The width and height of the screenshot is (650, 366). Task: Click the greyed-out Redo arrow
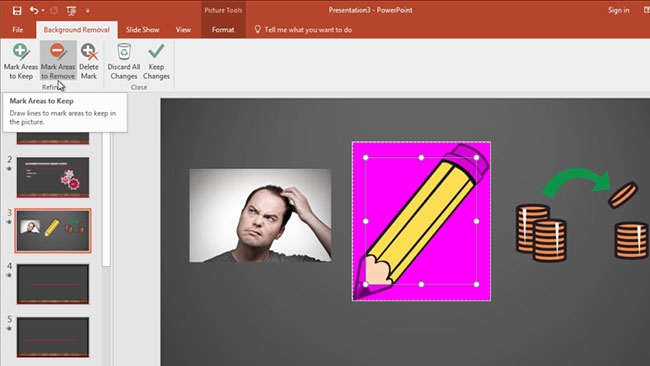[54, 10]
